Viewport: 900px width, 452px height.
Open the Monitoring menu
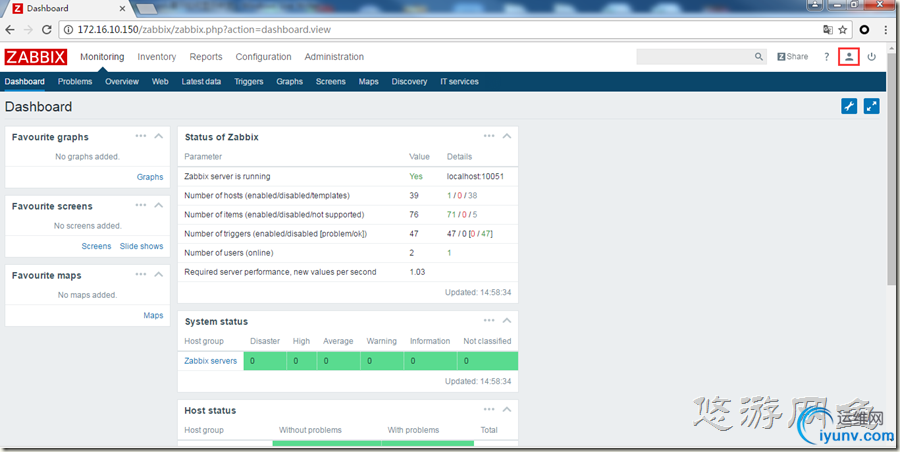point(102,57)
